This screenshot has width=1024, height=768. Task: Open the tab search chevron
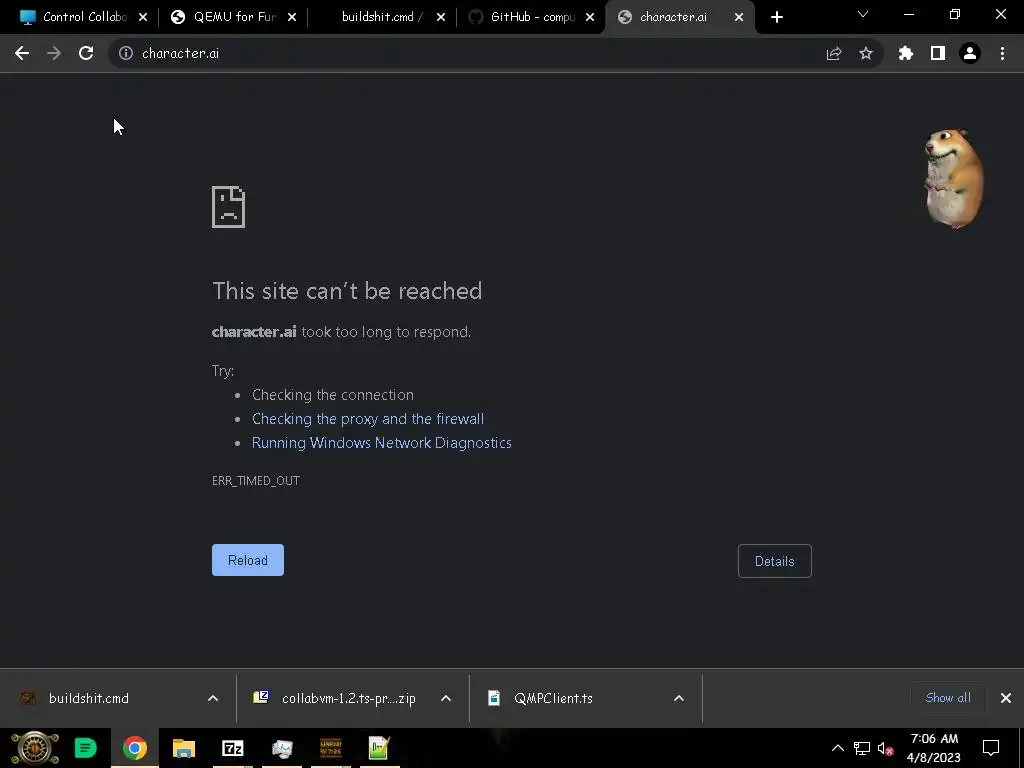click(x=863, y=14)
